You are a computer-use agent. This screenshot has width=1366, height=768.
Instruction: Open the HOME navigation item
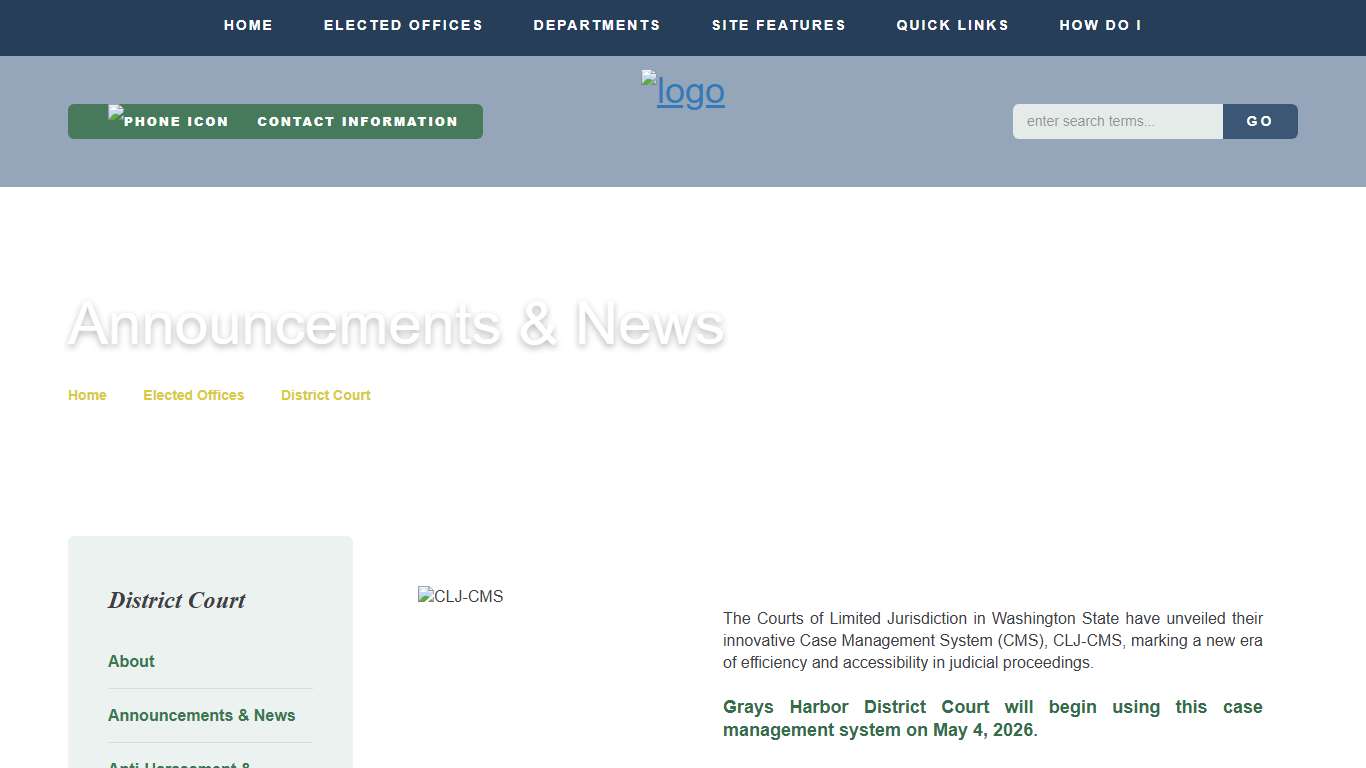point(248,25)
